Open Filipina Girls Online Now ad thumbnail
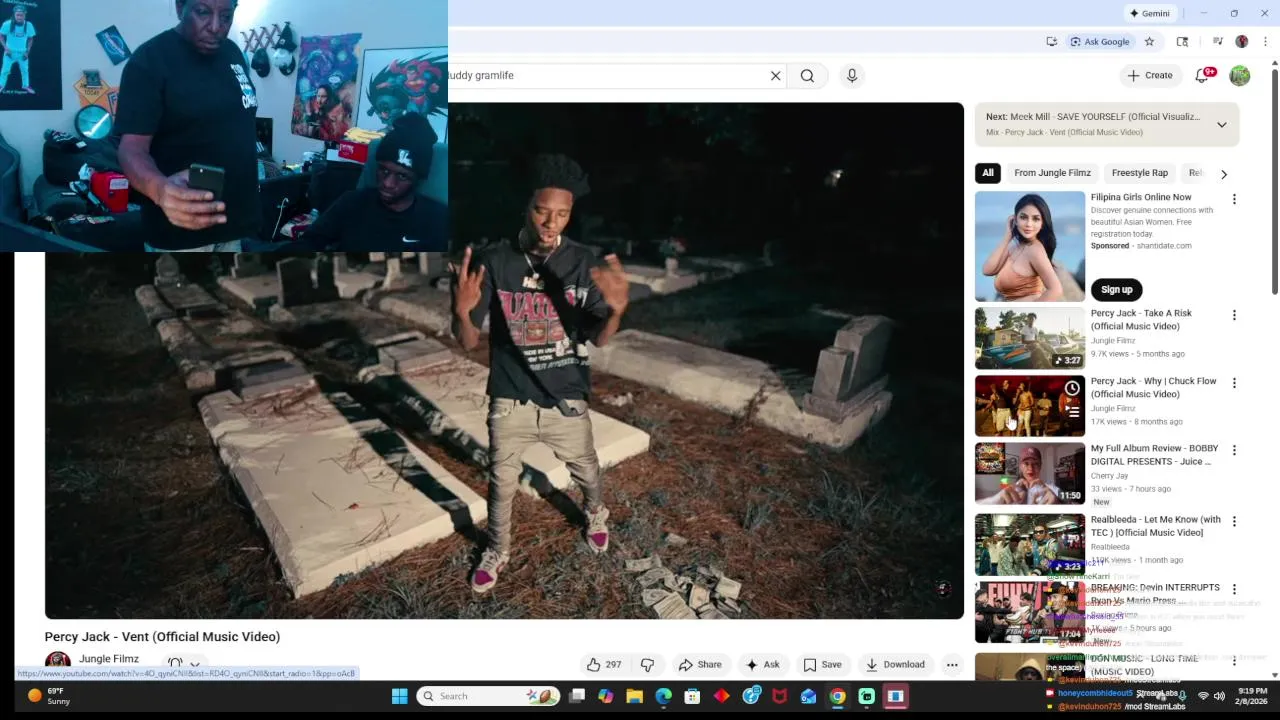 1030,246
